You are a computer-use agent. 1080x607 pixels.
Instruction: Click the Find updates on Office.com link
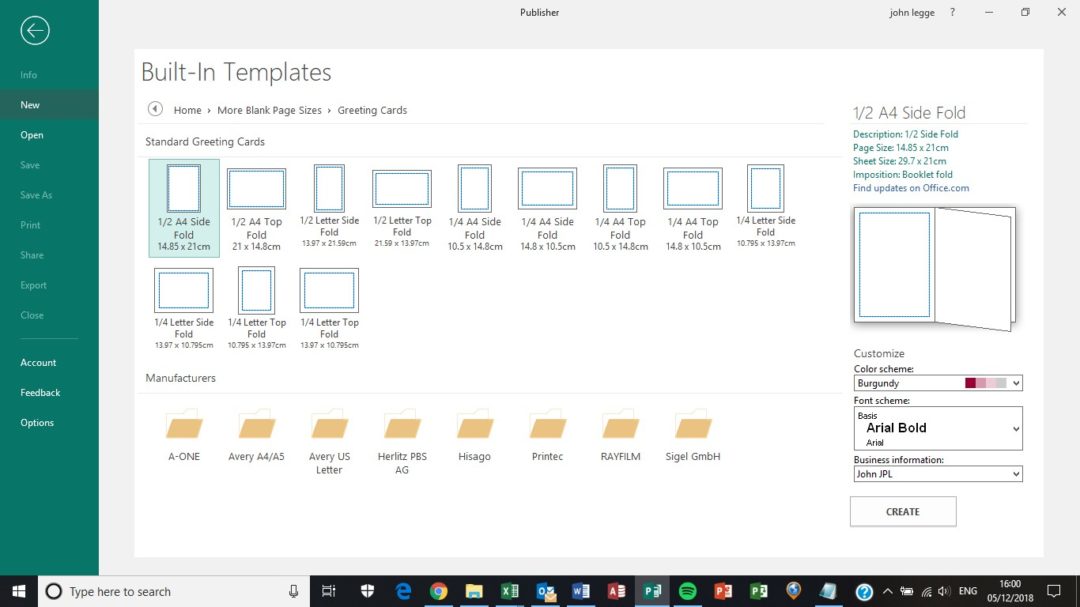(x=910, y=188)
